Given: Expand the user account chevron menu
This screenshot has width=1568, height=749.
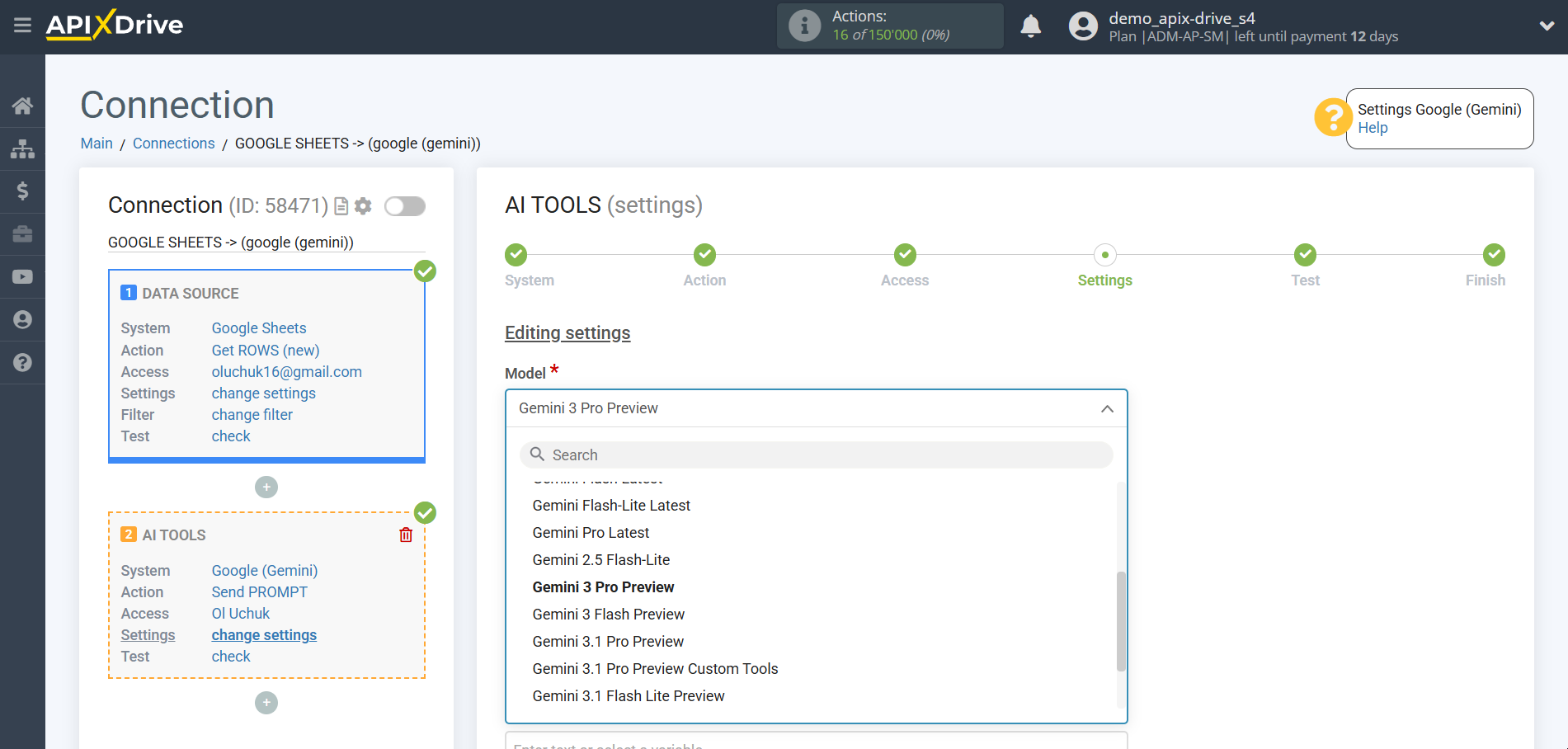Looking at the screenshot, I should click(x=1547, y=26).
